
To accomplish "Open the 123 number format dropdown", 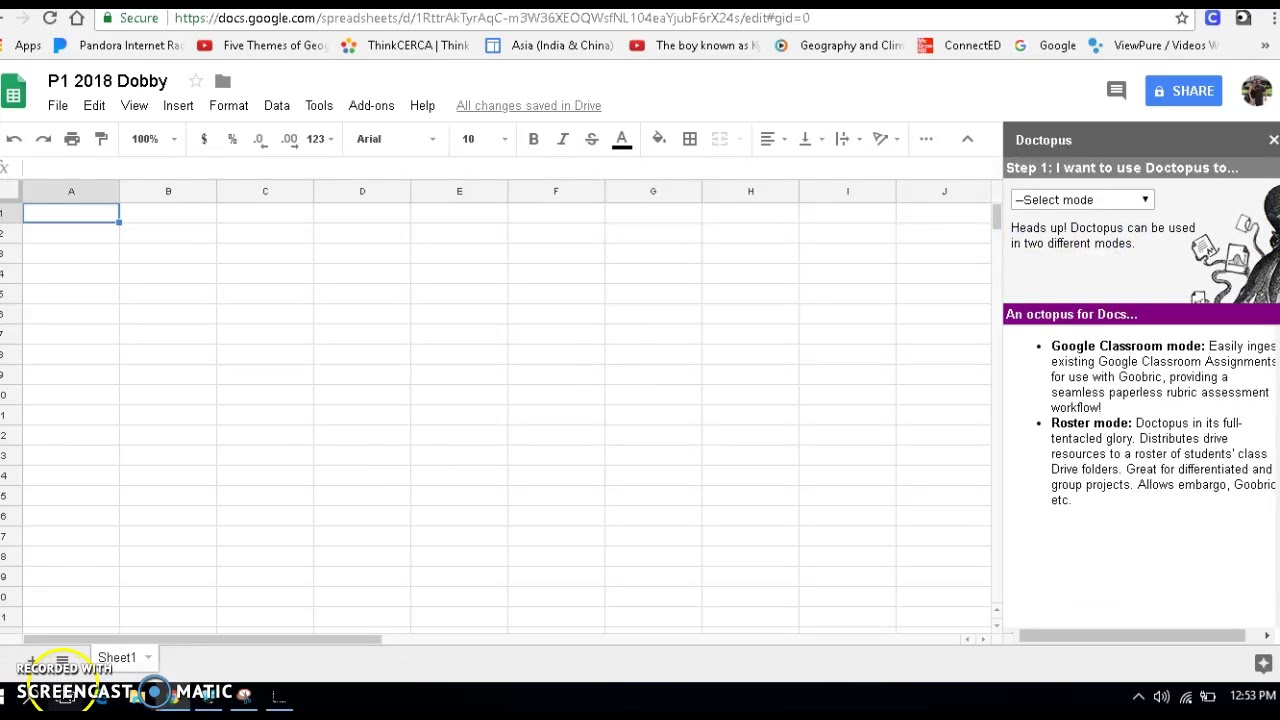I will tap(320, 139).
